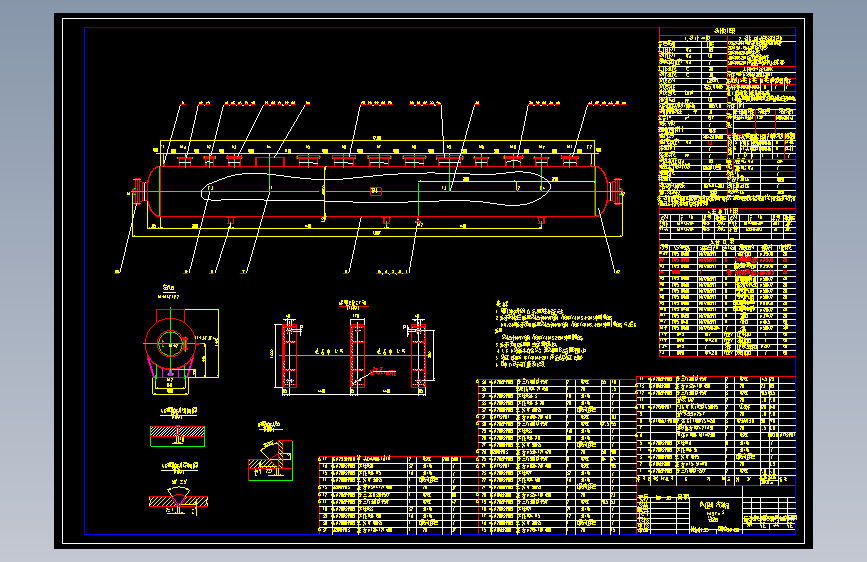Click the left end flange of the vessel

click(x=139, y=191)
